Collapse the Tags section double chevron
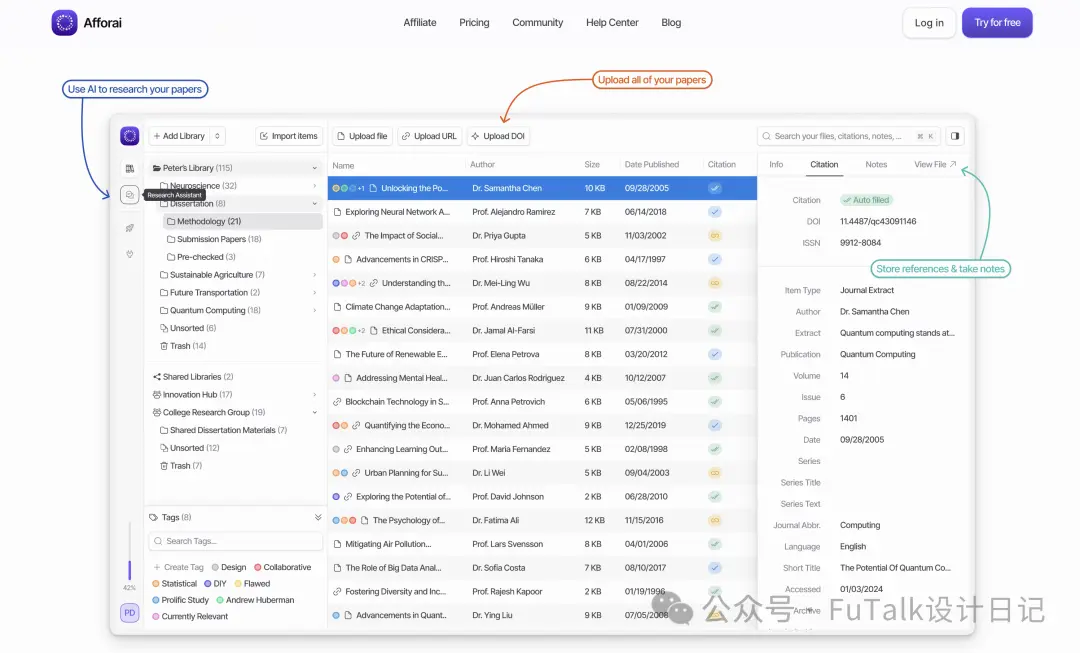 pyautogui.click(x=318, y=517)
